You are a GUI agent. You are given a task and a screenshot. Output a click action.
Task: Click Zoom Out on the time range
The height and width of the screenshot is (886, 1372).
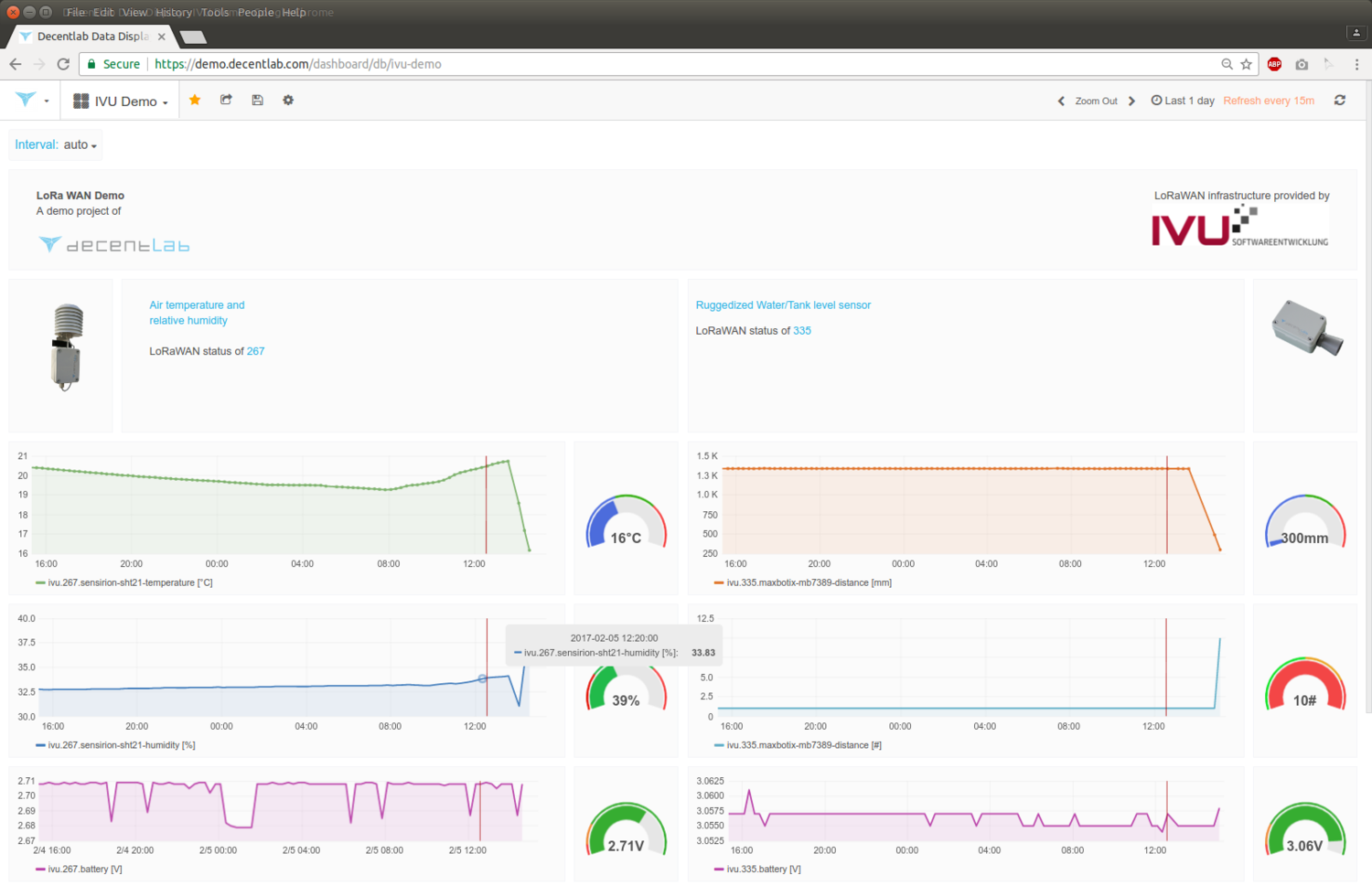tap(1096, 101)
